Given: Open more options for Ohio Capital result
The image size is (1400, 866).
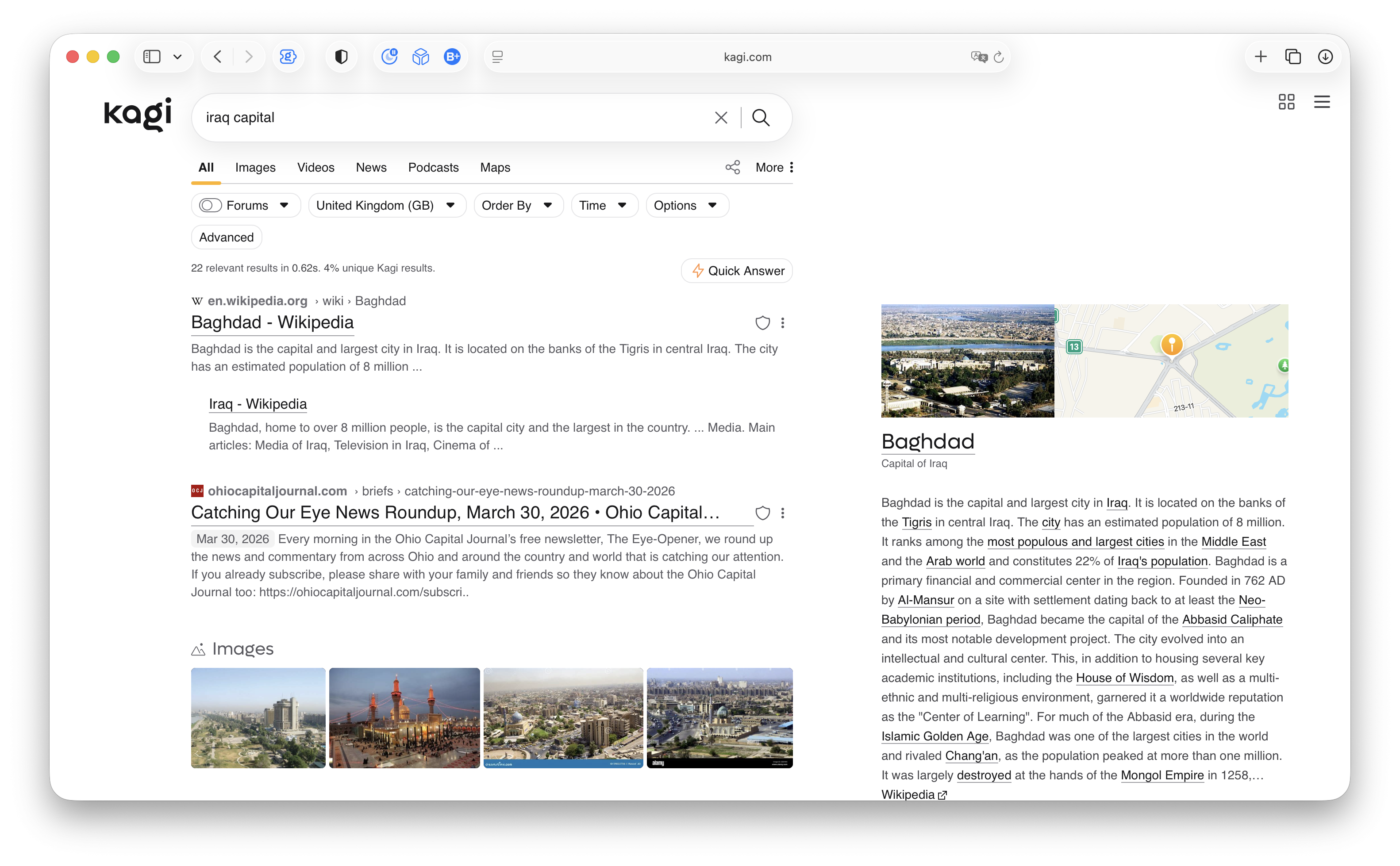Looking at the screenshot, I should tap(782, 513).
